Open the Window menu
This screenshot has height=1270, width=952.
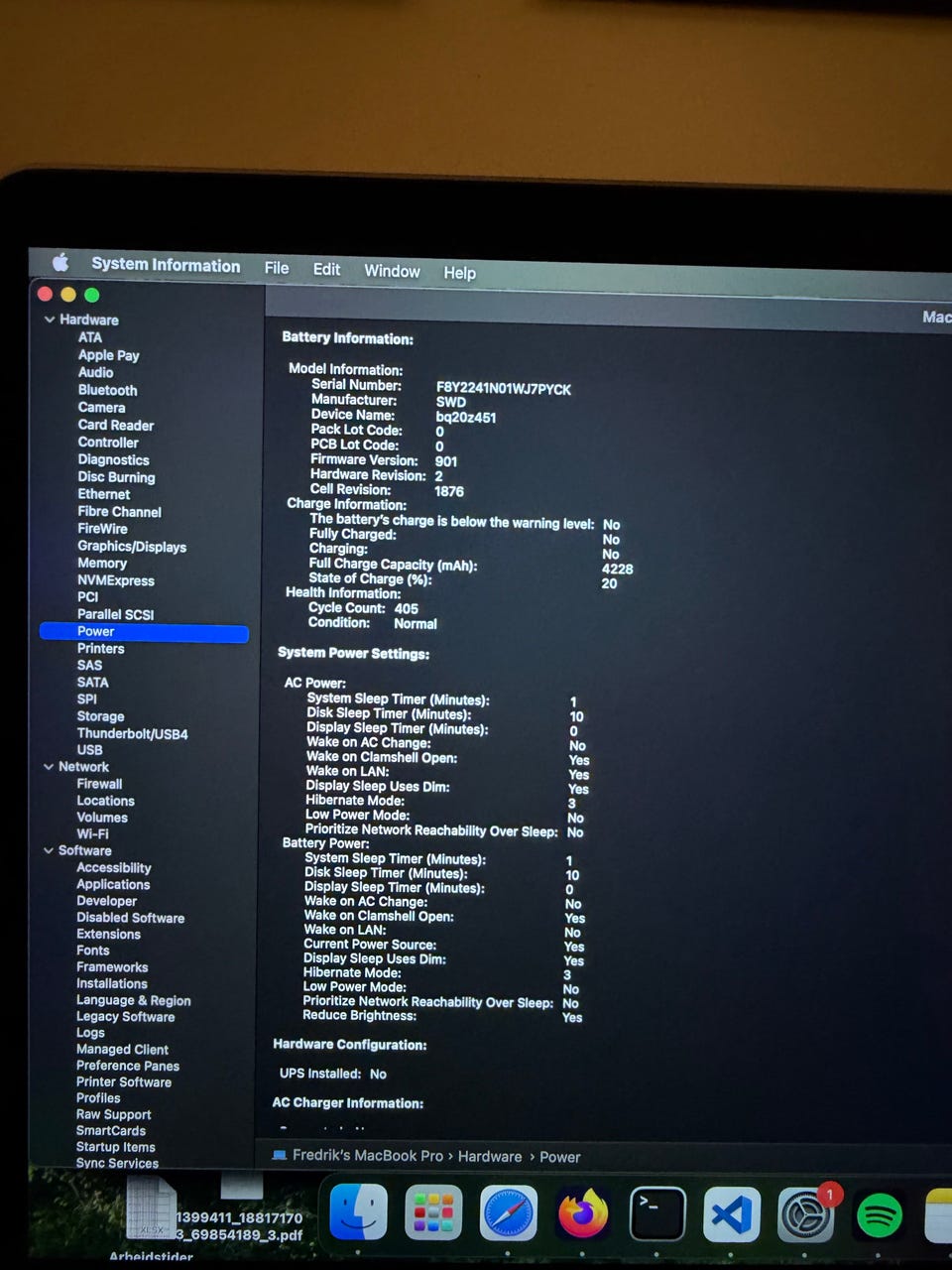click(392, 271)
